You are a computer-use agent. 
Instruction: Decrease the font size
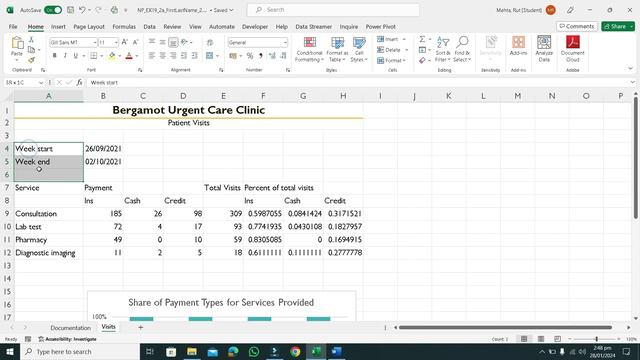(136, 42)
